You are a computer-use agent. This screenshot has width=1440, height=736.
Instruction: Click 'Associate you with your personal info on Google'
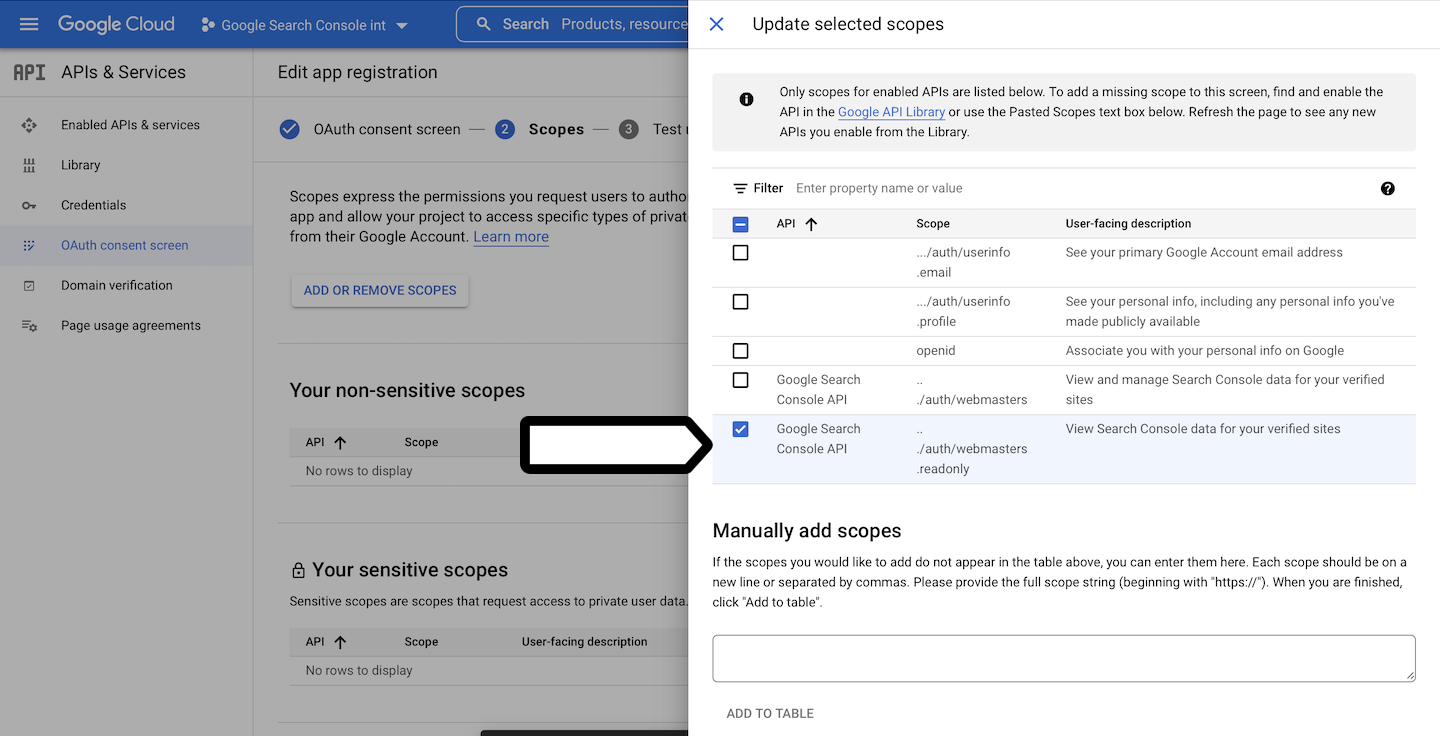point(1204,351)
